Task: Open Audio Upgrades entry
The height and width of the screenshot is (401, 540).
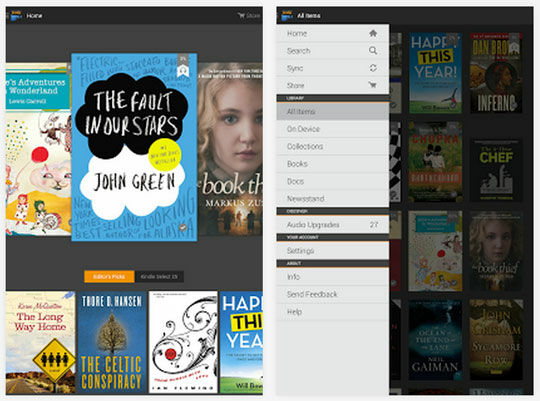Action: click(x=333, y=225)
